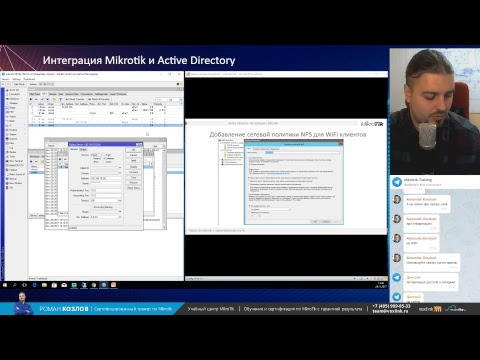Switch to Mangle tab in Firewall
480x360 pixels.
point(53,94)
